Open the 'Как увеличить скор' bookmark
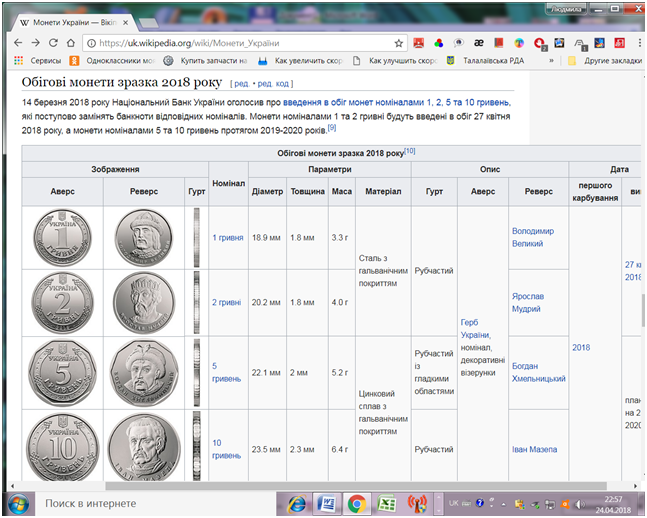Viewport: 647px width, 518px height. (300, 61)
